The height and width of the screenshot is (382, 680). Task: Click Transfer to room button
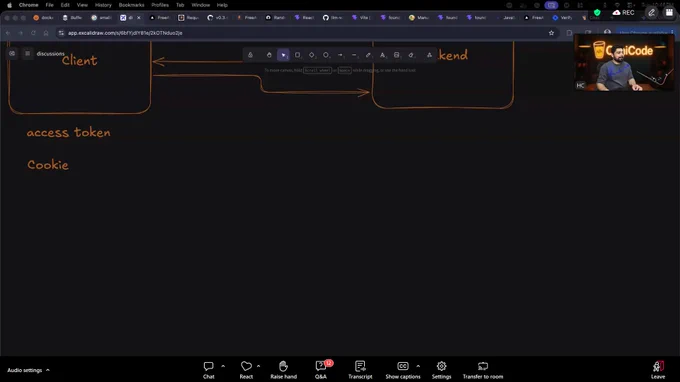[x=483, y=370]
